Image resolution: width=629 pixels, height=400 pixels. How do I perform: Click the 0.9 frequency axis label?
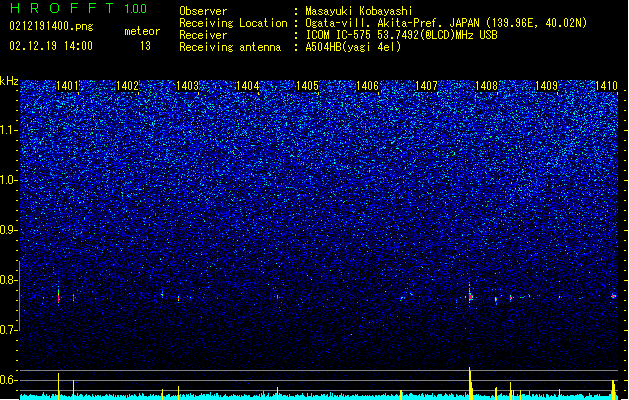coord(9,230)
